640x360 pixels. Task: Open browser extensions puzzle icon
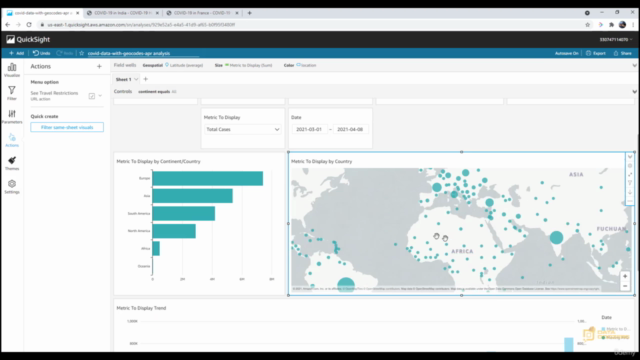611,24
